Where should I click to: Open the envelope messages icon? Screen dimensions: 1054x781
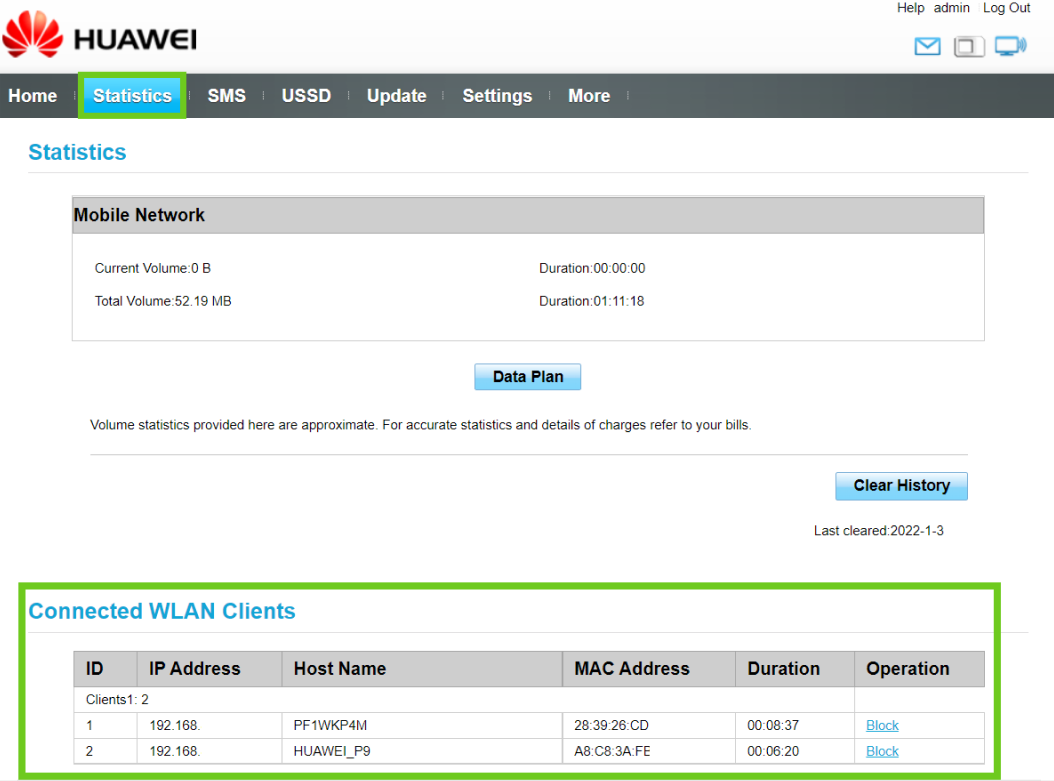pos(927,46)
